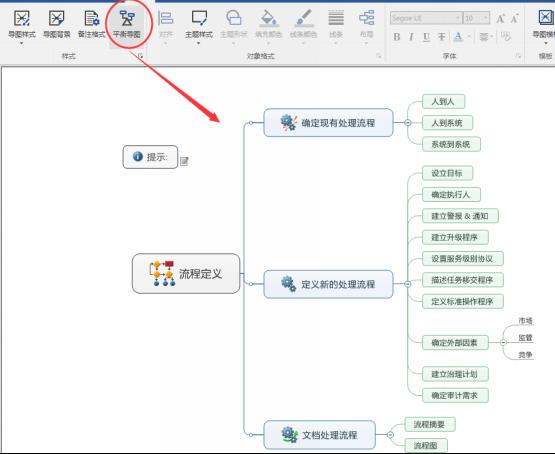Image resolution: width=555 pixels, height=454 pixels.
Task: Select subtopic 系统到系统
Action: point(451,144)
